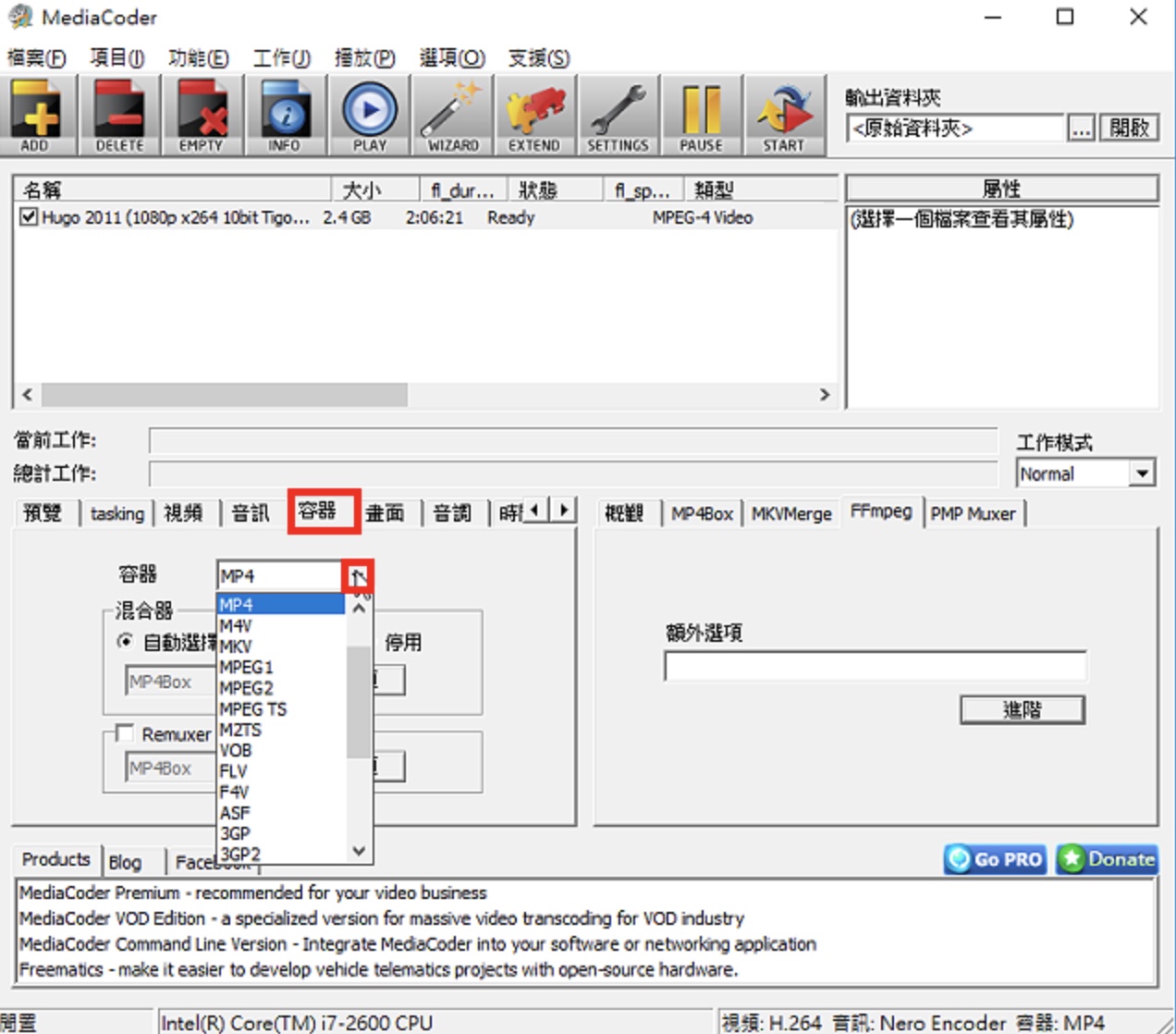This screenshot has height=1034, width=1176.
Task: Click the 輸出資料夾 path field
Action: 955,128
